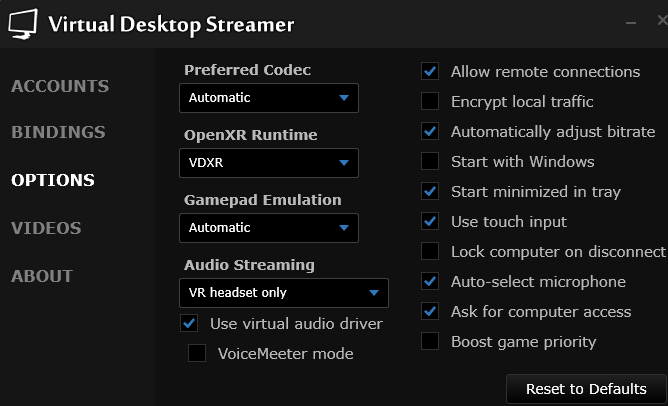This screenshot has width=668, height=406.
Task: Expand the Audio Streaming dropdown
Action: coord(284,293)
